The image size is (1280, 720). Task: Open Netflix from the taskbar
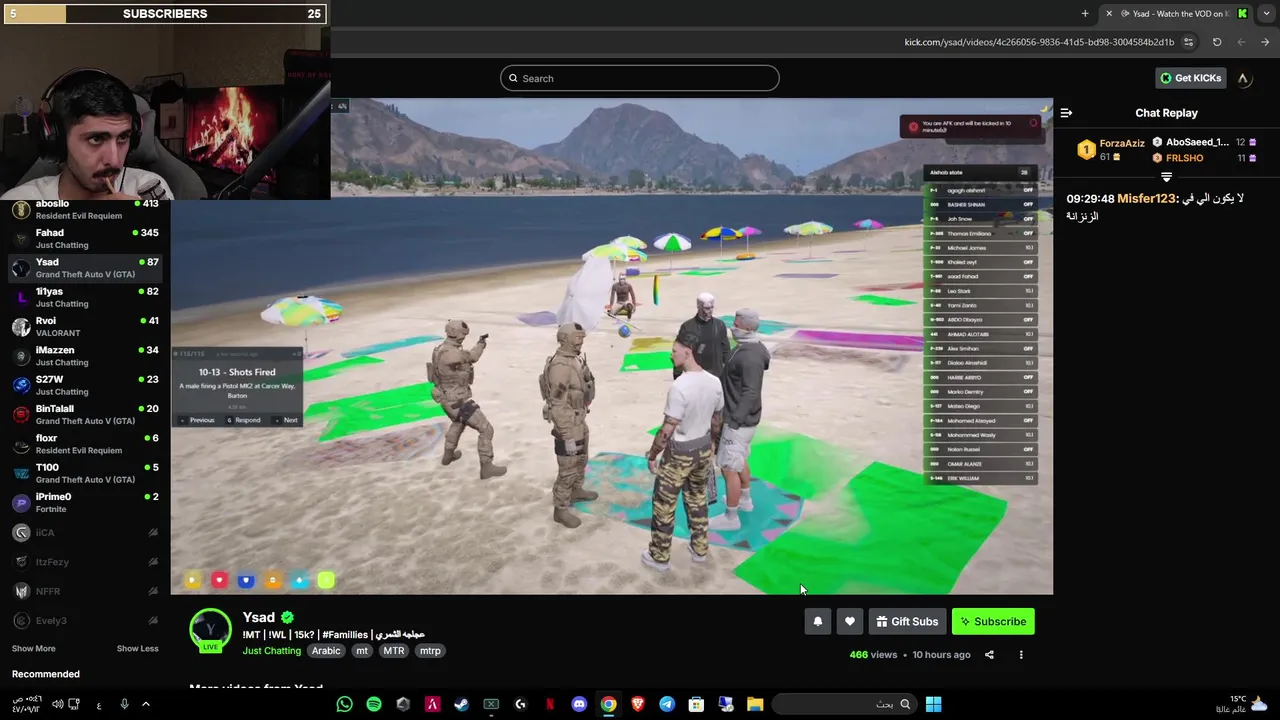point(549,704)
